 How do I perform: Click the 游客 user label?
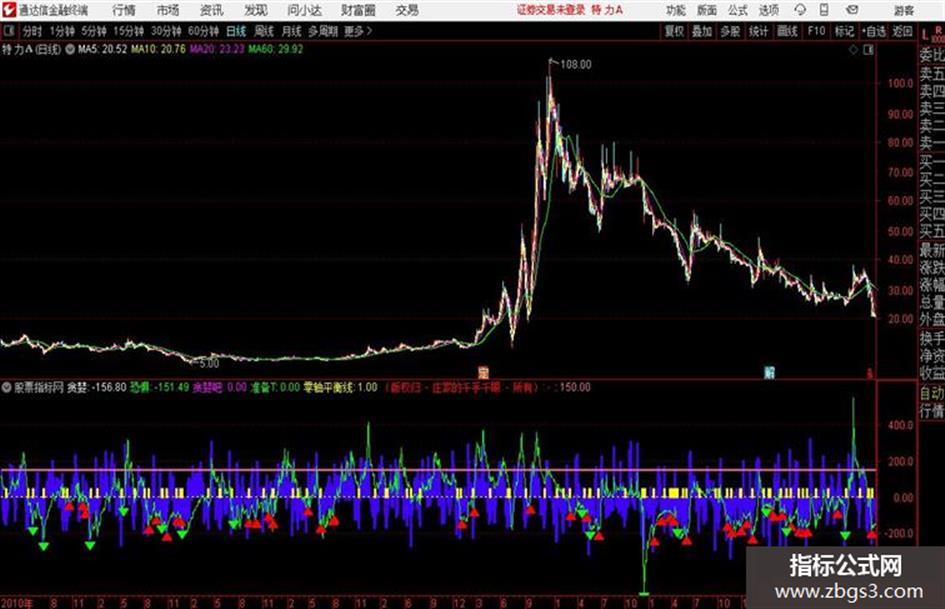(x=903, y=10)
